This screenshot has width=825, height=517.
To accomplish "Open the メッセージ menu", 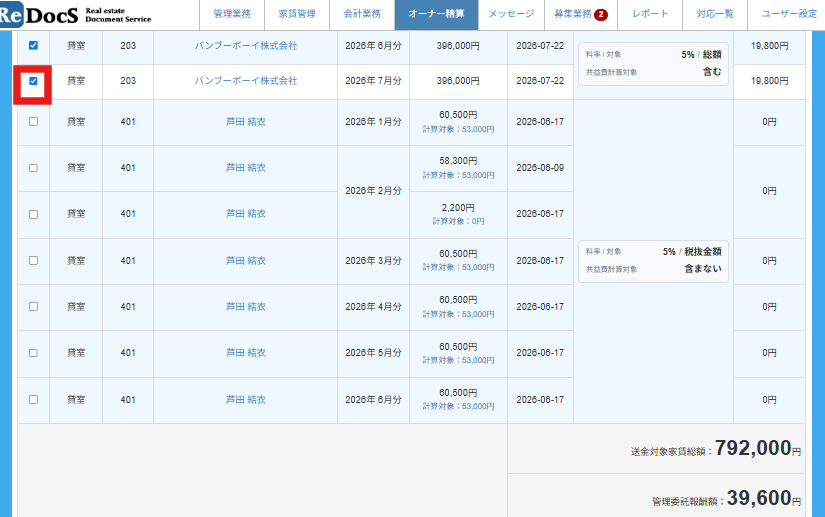I will click(x=511, y=14).
